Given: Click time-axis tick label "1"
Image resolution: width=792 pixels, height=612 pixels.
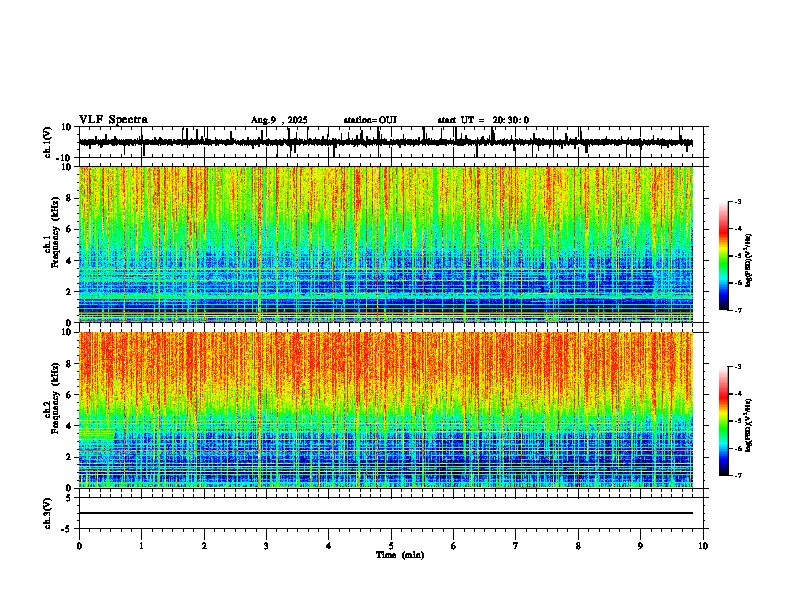Looking at the screenshot, I should coord(141,546).
